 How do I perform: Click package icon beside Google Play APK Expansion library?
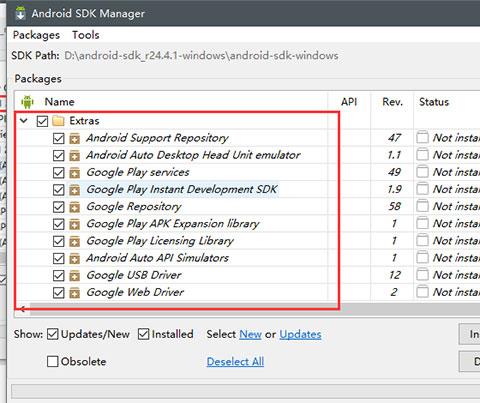tap(75, 224)
